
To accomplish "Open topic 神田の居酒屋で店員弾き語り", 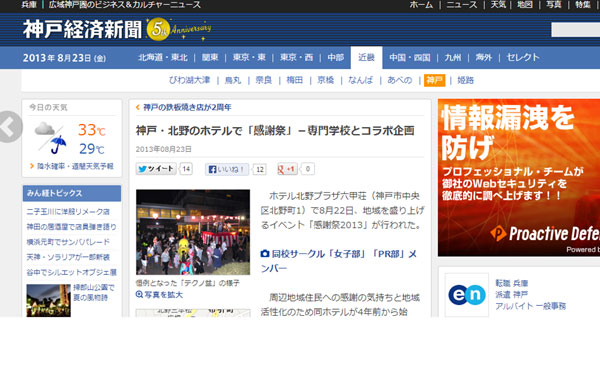I will pos(72,227).
